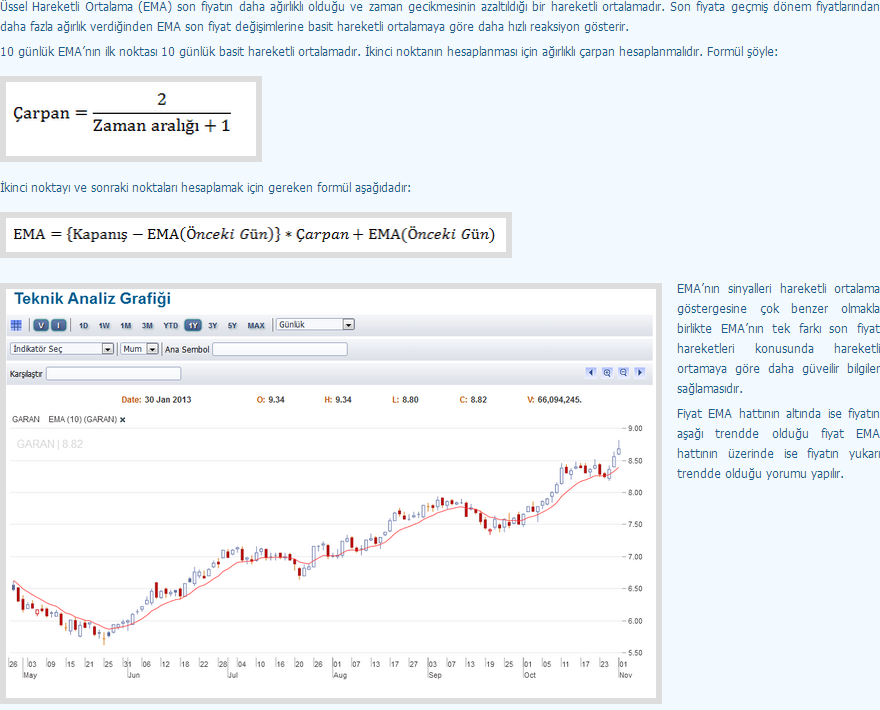Click the Nov month axis label

[x=626, y=675]
